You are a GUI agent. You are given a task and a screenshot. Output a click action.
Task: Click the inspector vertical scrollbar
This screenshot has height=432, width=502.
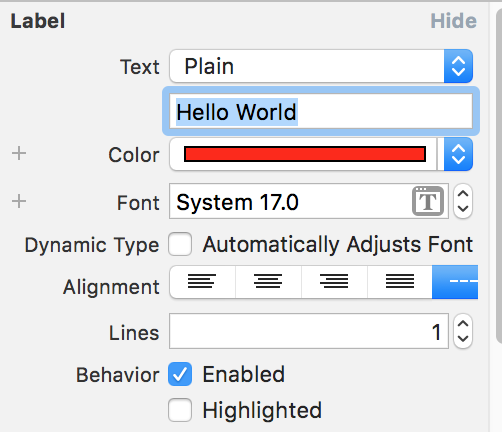coord(499,175)
